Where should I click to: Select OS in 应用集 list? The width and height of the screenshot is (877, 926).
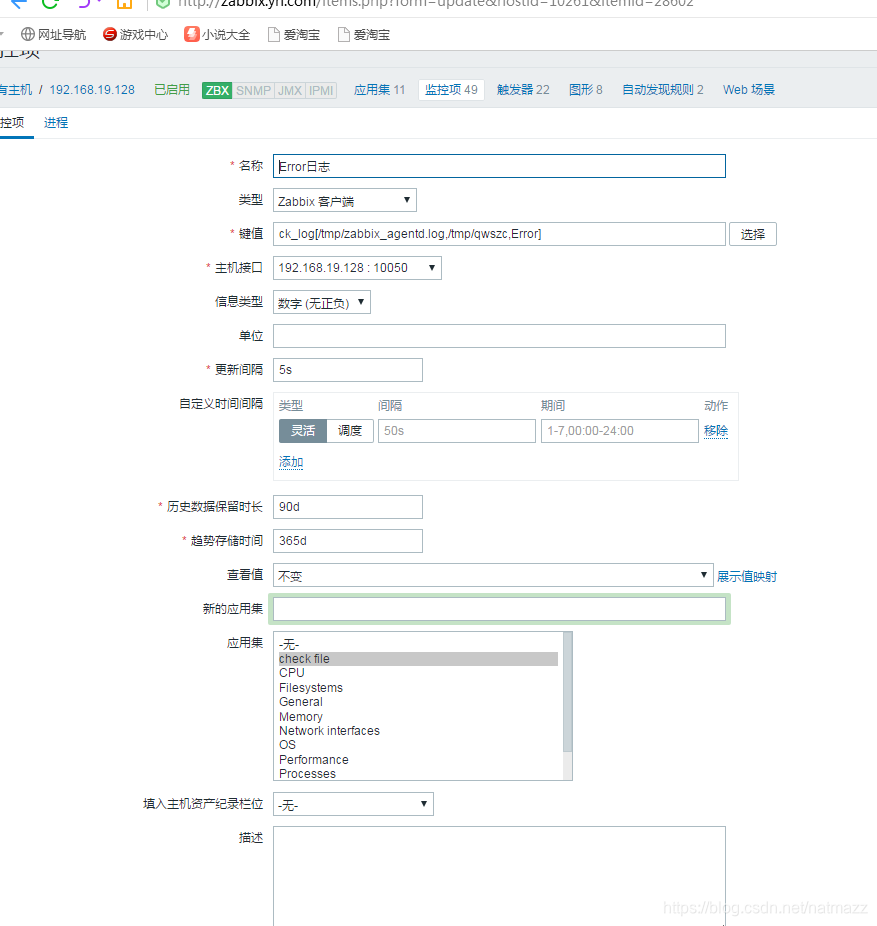[x=418, y=745]
